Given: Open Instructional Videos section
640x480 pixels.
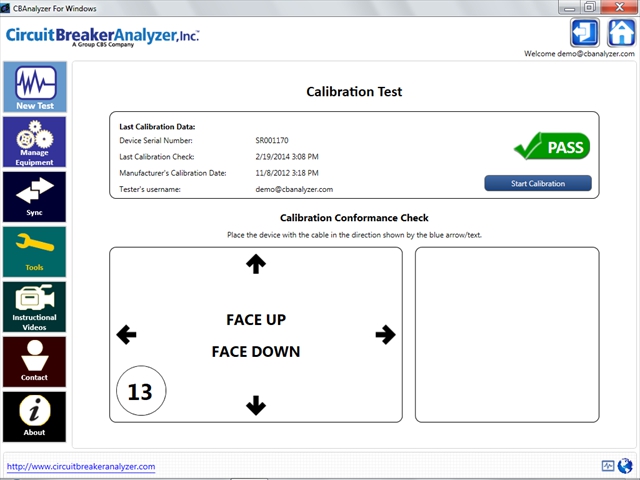Looking at the screenshot, I should tap(35, 307).
